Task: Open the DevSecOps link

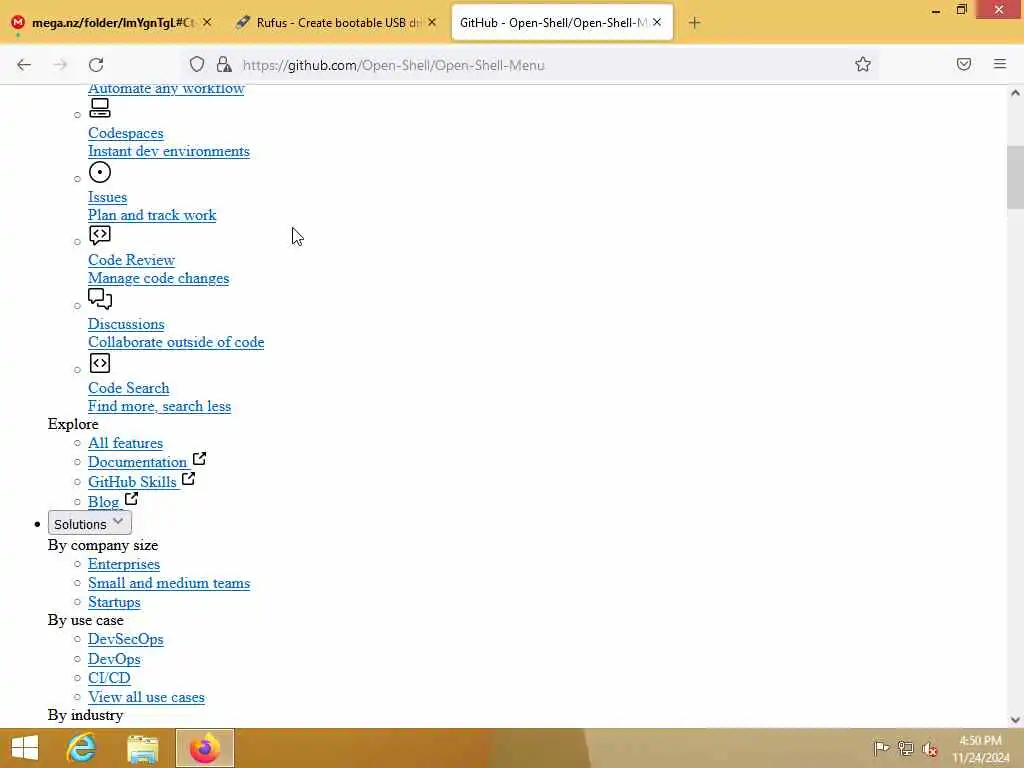Action: pos(125,639)
